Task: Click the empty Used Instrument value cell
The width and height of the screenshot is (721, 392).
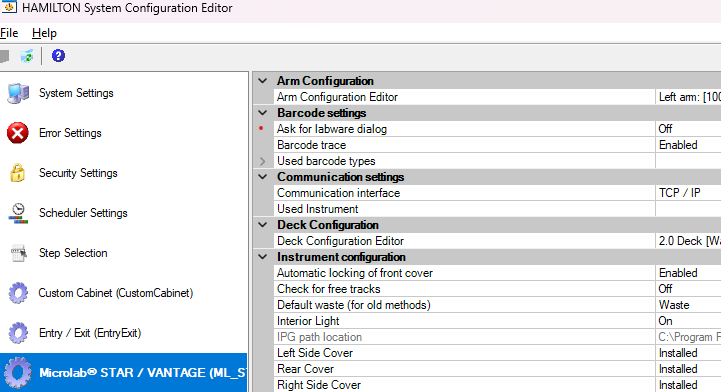Action: [688, 209]
